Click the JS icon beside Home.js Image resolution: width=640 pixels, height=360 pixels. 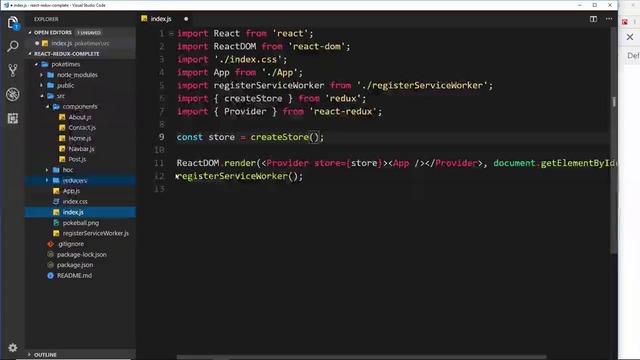pyautogui.click(x=62, y=138)
